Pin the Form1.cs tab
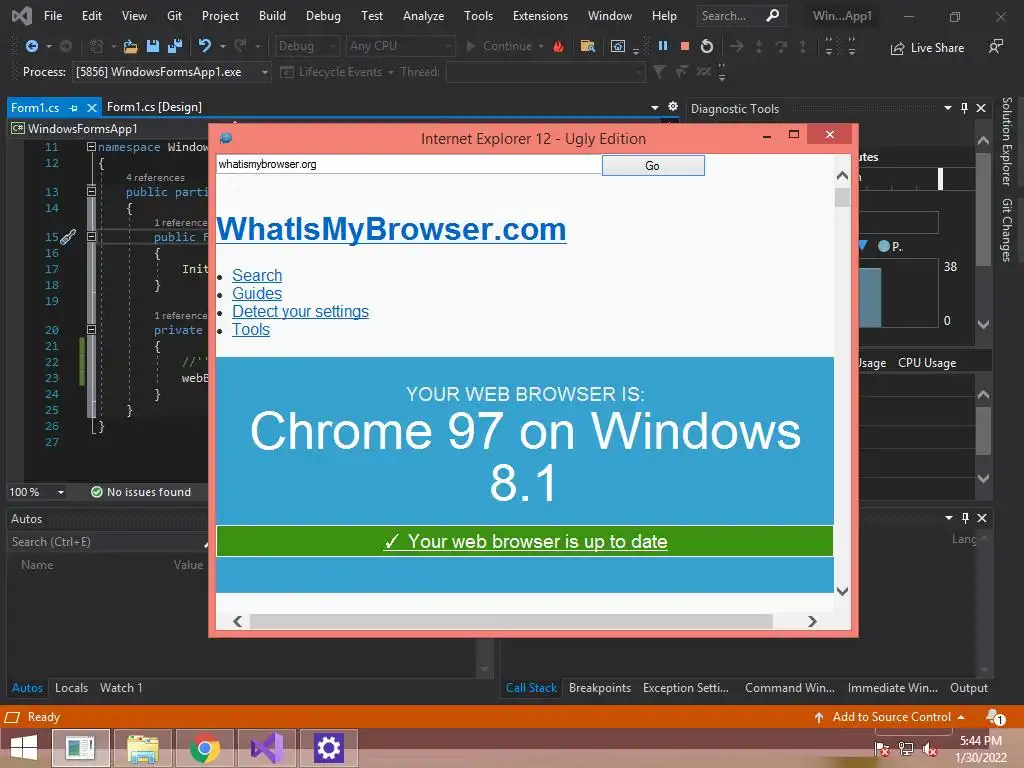1024x768 pixels. pos(74,108)
